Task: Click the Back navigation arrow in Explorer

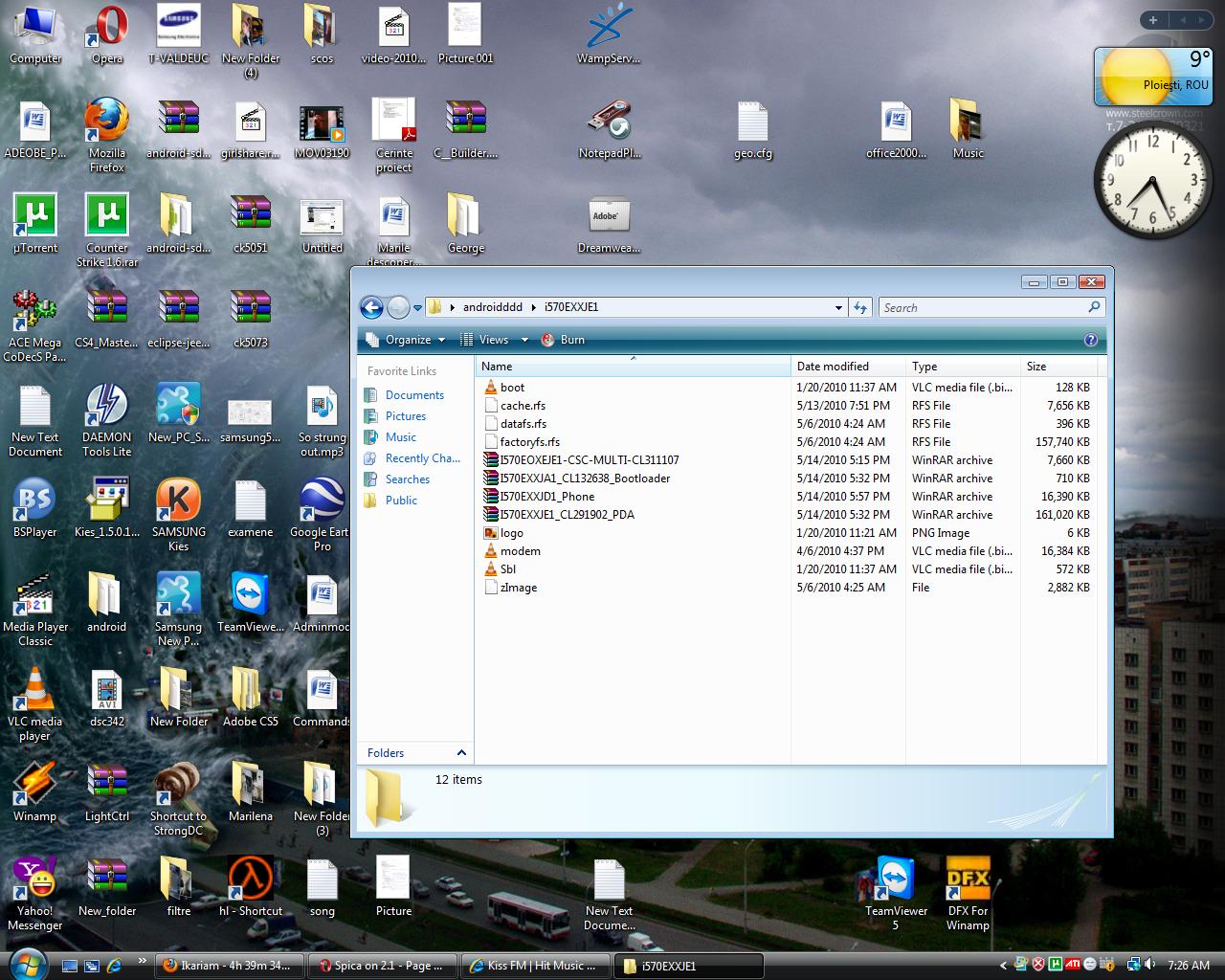Action: point(371,307)
